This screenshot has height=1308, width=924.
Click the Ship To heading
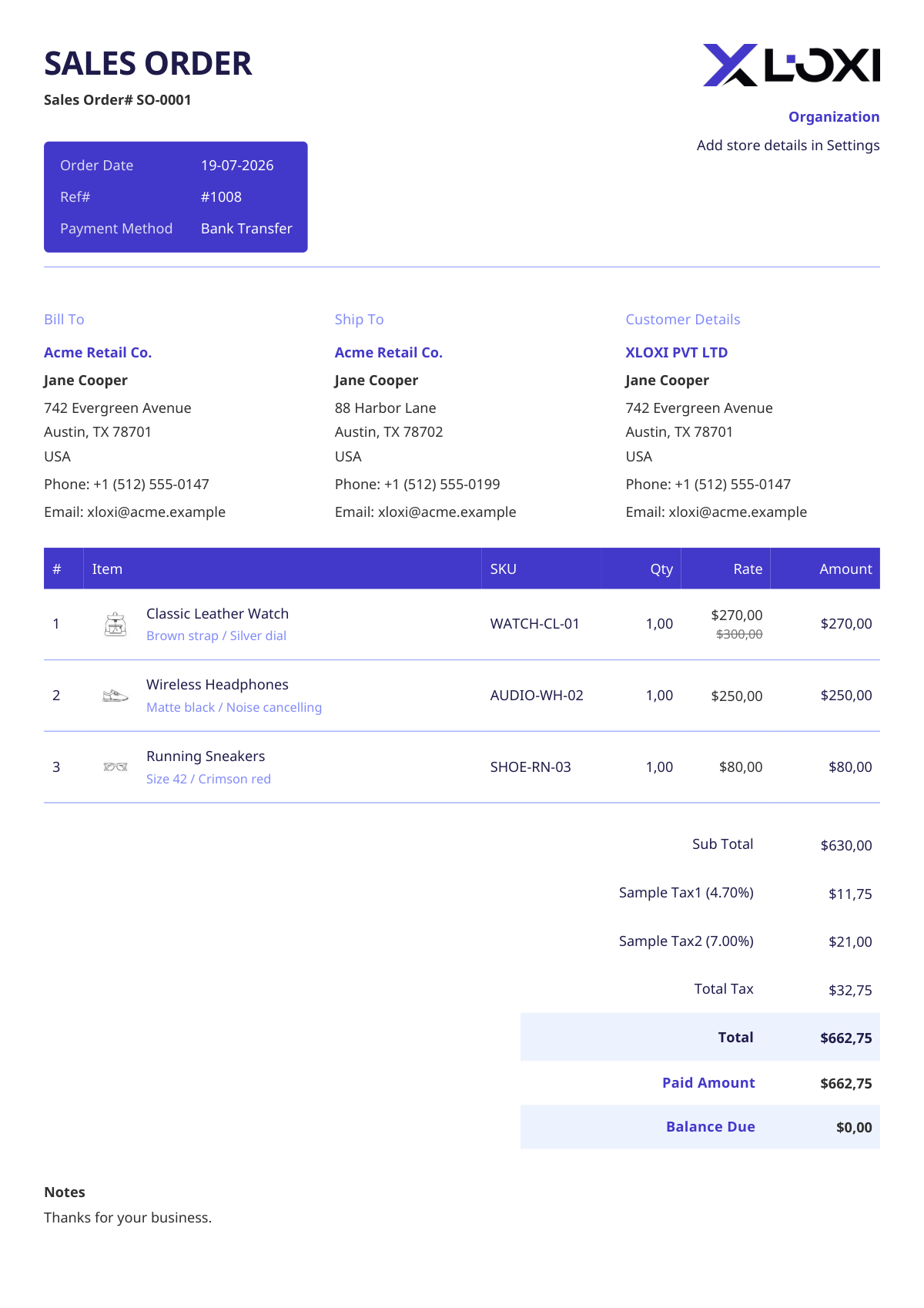pyautogui.click(x=359, y=319)
